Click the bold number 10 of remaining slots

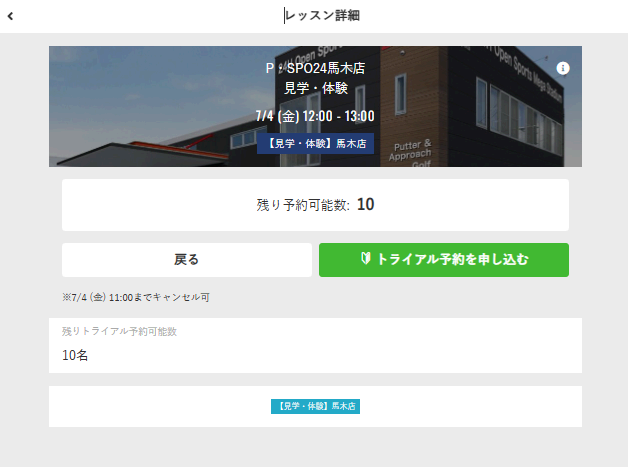(x=365, y=205)
